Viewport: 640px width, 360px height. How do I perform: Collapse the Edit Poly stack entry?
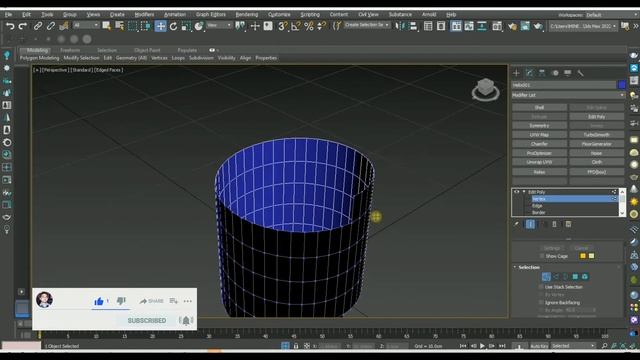pos(524,192)
